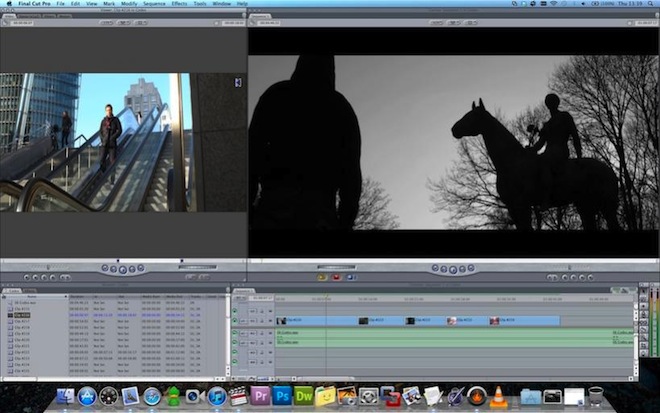The height and width of the screenshot is (413, 660).
Task: Open the Effects menu
Action: (179, 4)
